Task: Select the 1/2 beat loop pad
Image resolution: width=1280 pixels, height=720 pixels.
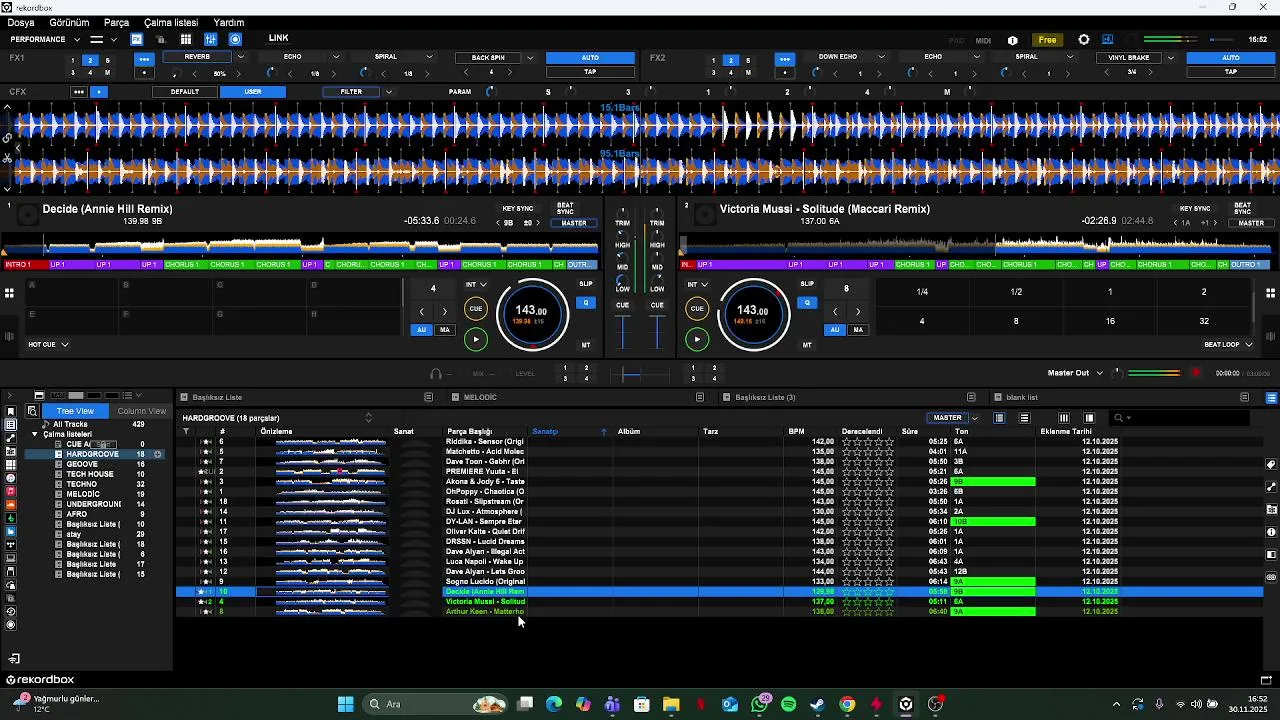Action: point(1016,292)
